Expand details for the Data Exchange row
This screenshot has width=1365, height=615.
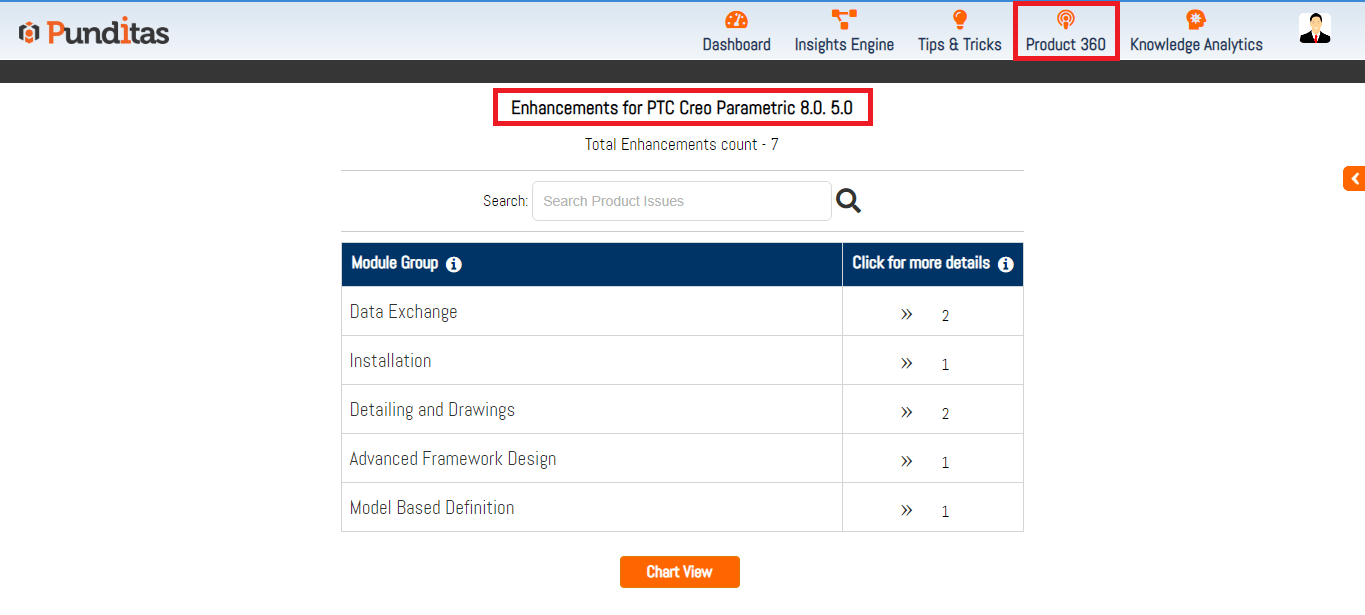[x=906, y=313]
